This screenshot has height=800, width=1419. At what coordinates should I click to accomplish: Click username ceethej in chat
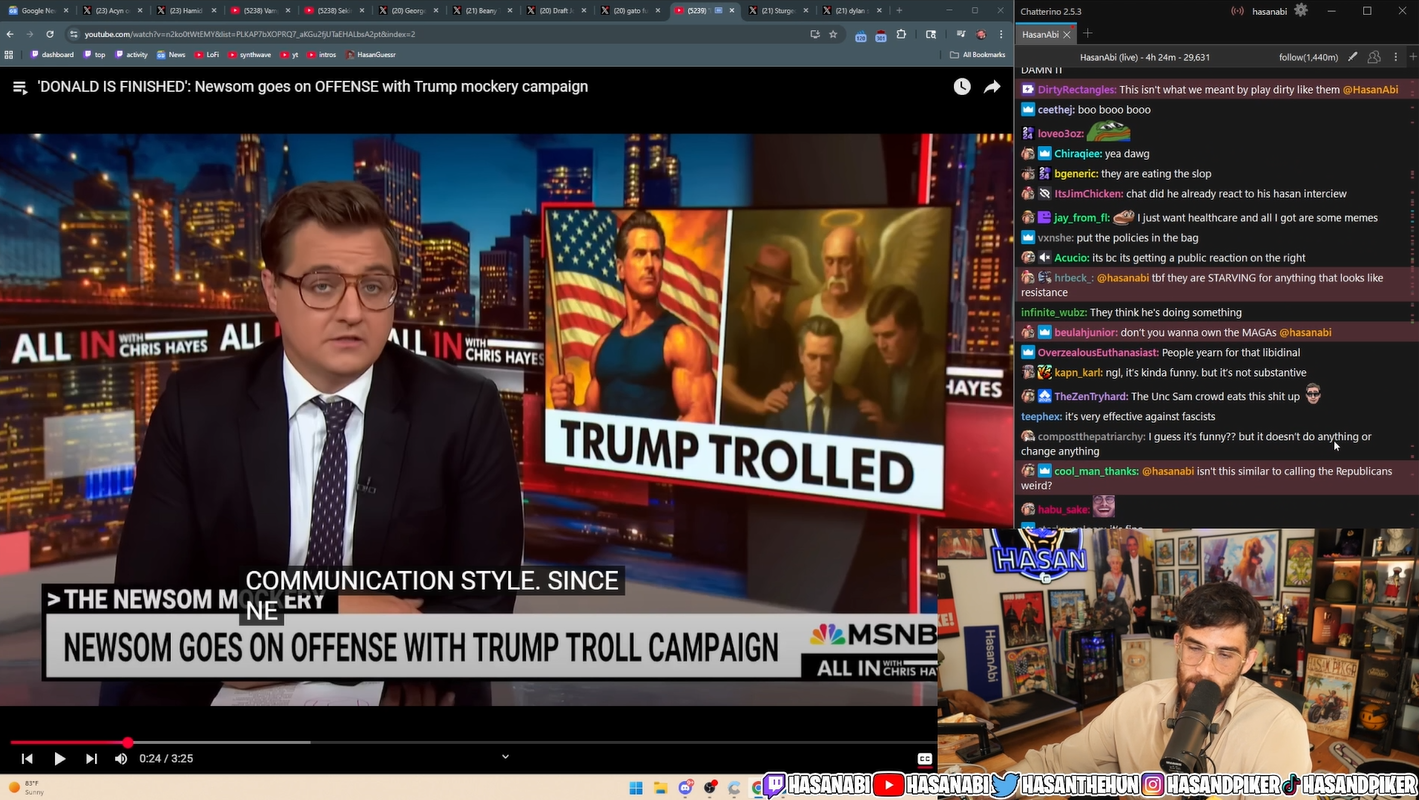tap(1056, 110)
